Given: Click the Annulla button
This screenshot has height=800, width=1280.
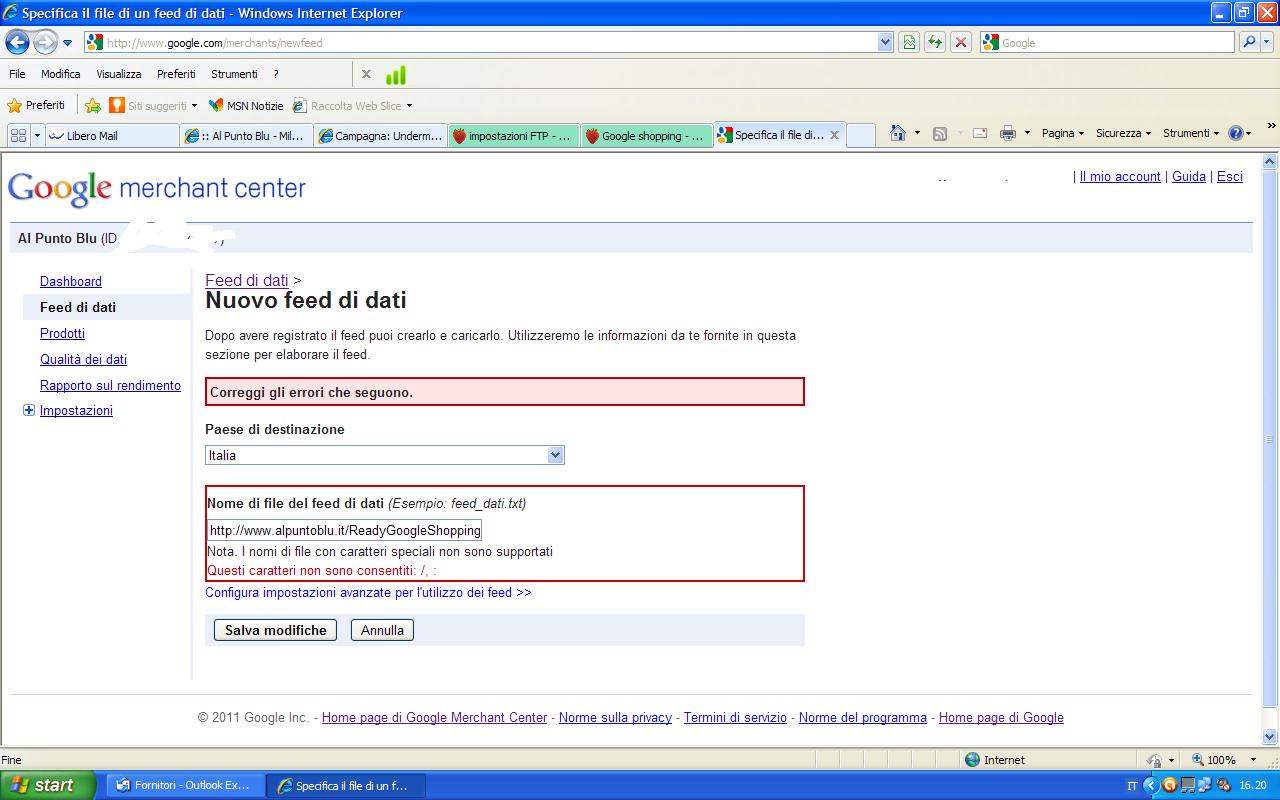Looking at the screenshot, I should [x=382, y=630].
